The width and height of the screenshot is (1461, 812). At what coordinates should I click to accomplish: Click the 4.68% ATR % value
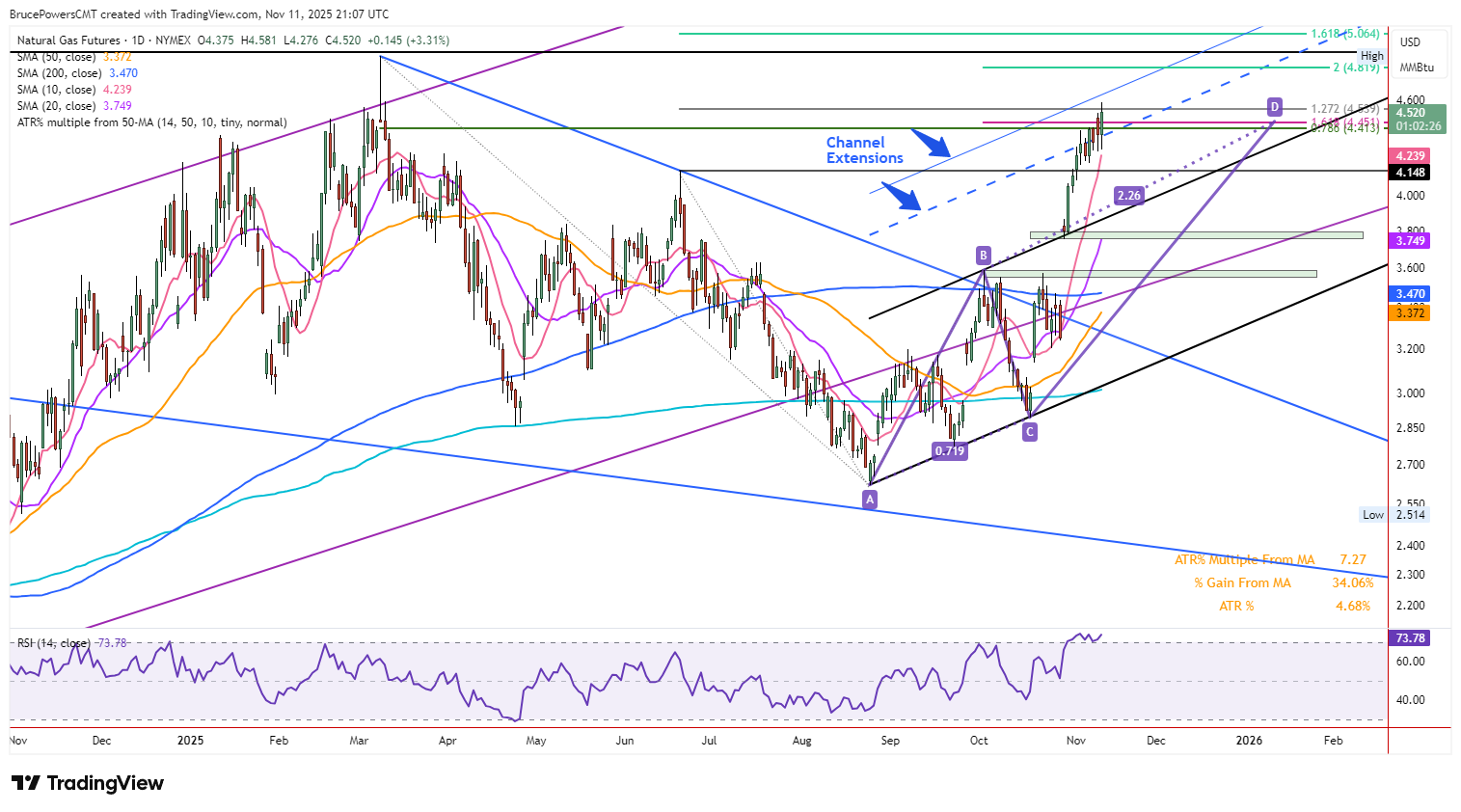tap(1352, 606)
